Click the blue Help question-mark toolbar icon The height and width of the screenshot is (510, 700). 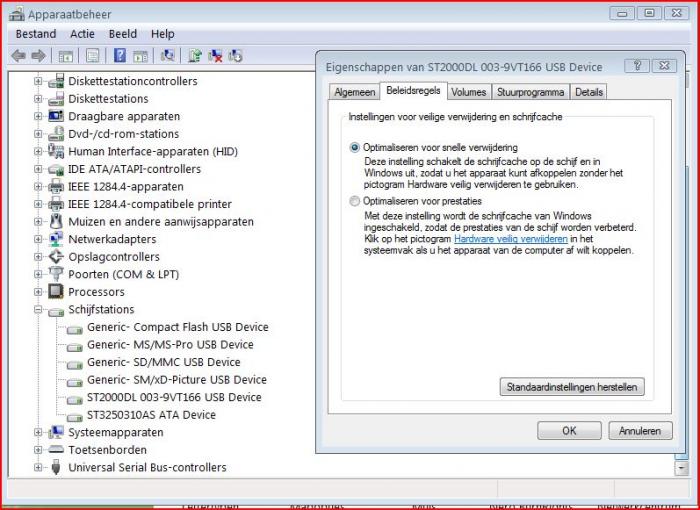coord(120,55)
